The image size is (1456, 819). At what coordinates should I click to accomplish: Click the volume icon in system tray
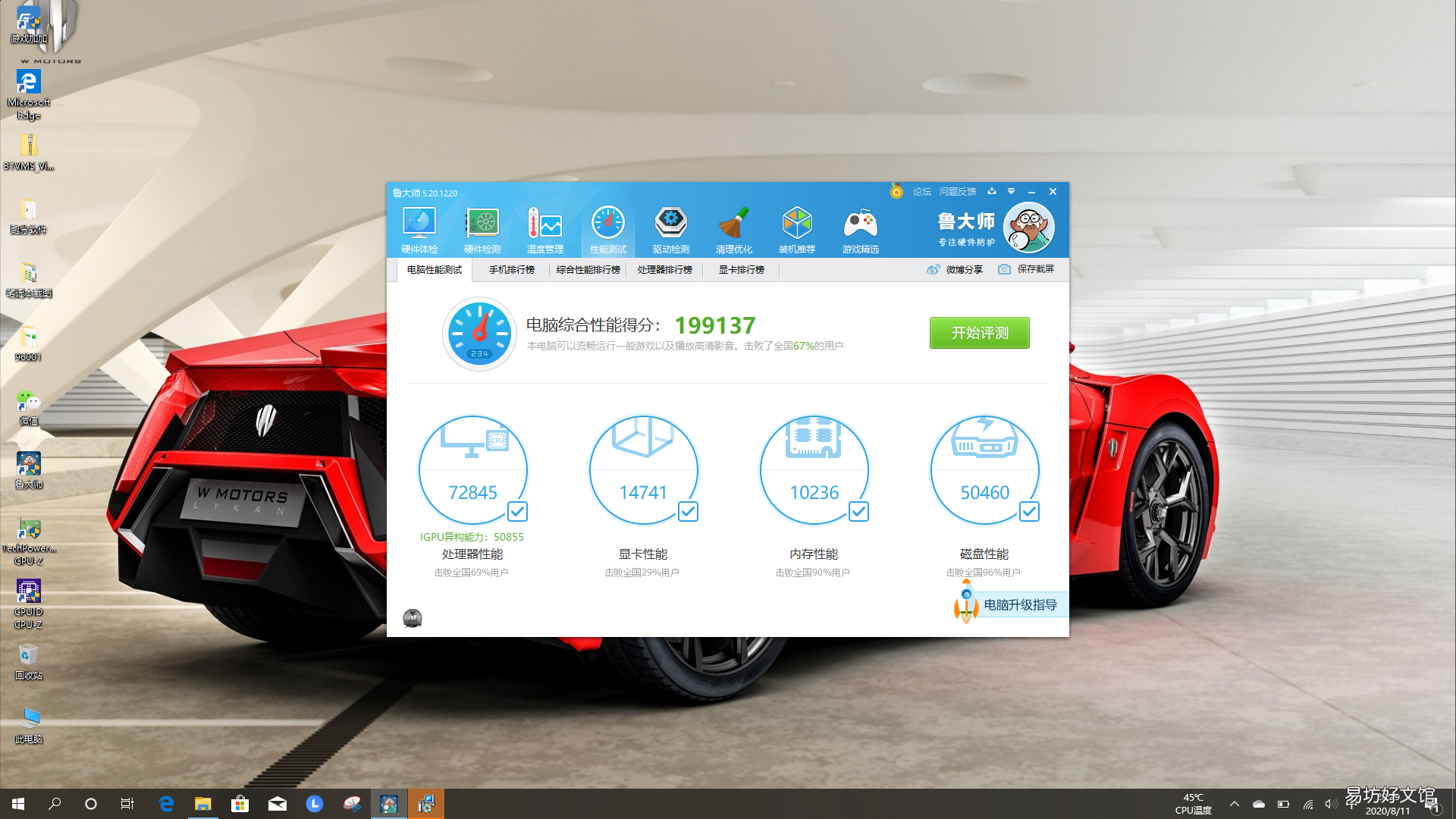point(1331,804)
